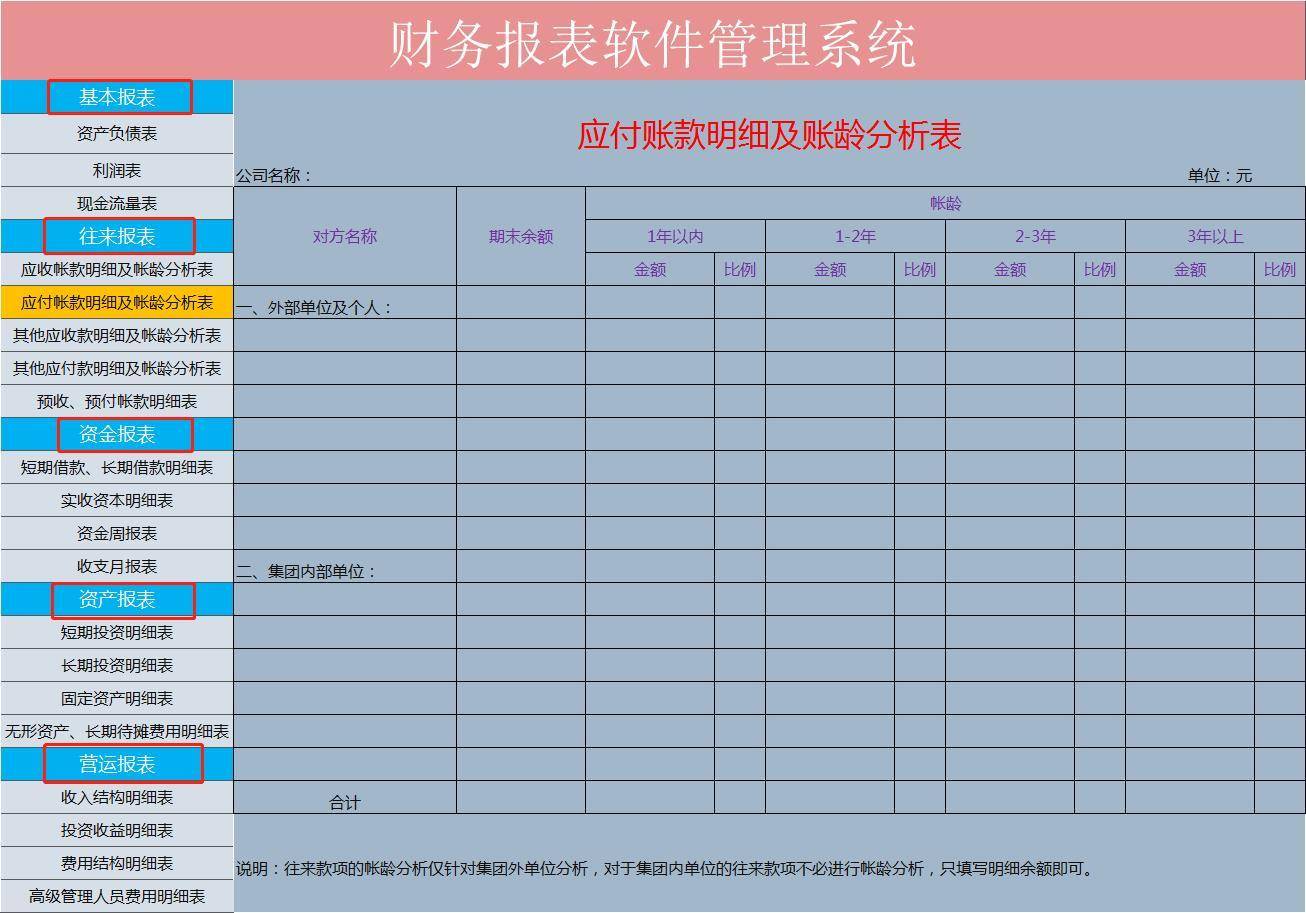Select the 帐龄 merged header cell

(x=945, y=203)
